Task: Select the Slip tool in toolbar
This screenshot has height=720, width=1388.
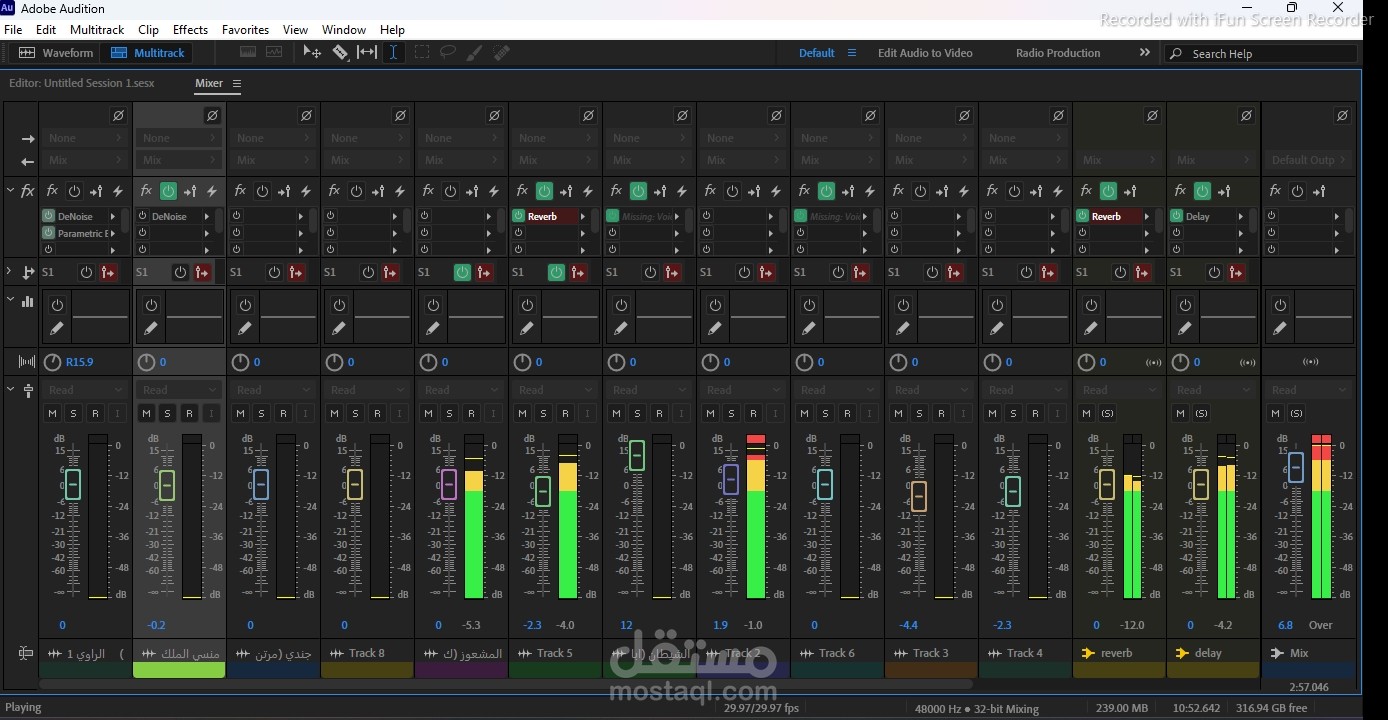Action: point(367,53)
